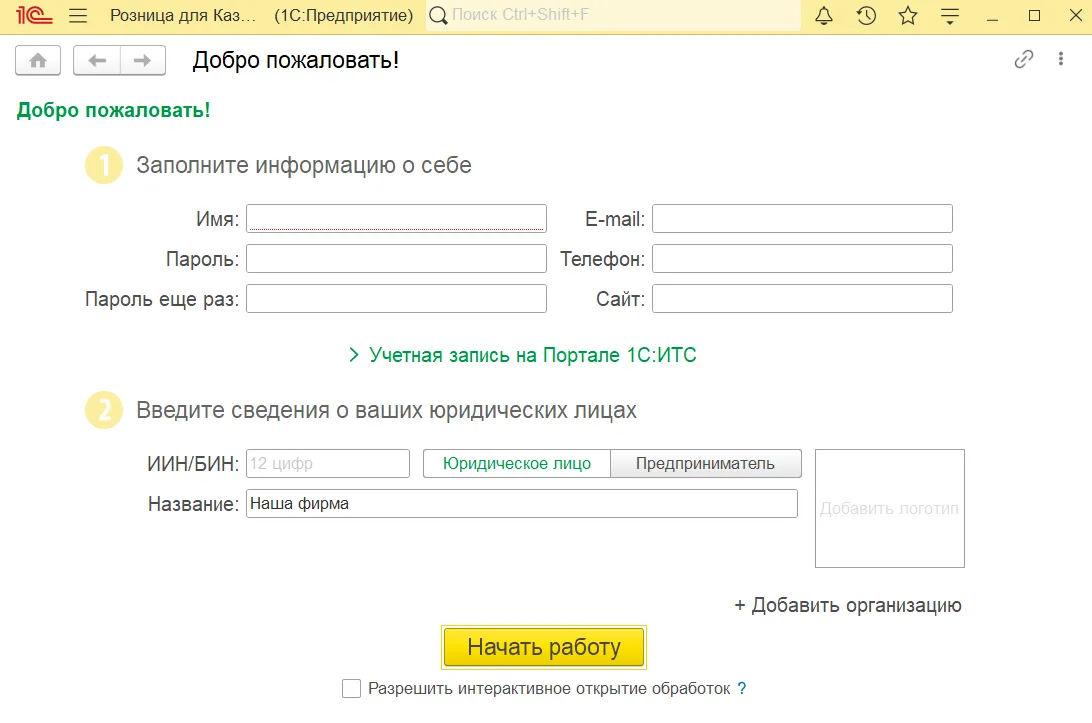Focus the Пароль input field
This screenshot has height=723, width=1092.
(396, 258)
